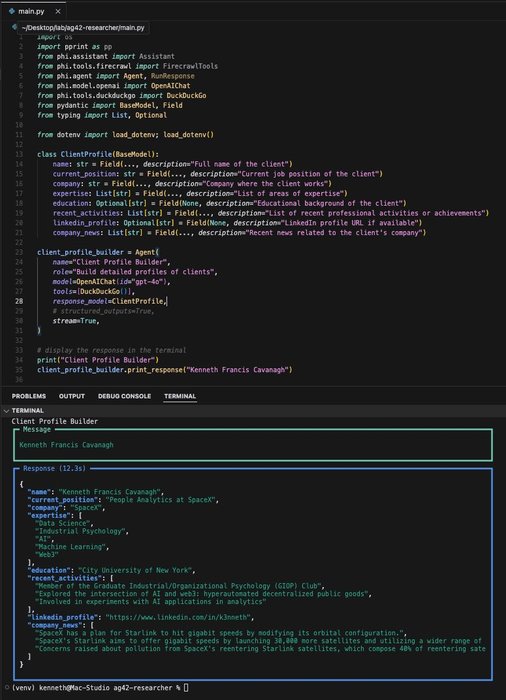Click line number 28 in the gutter

tap(19, 301)
